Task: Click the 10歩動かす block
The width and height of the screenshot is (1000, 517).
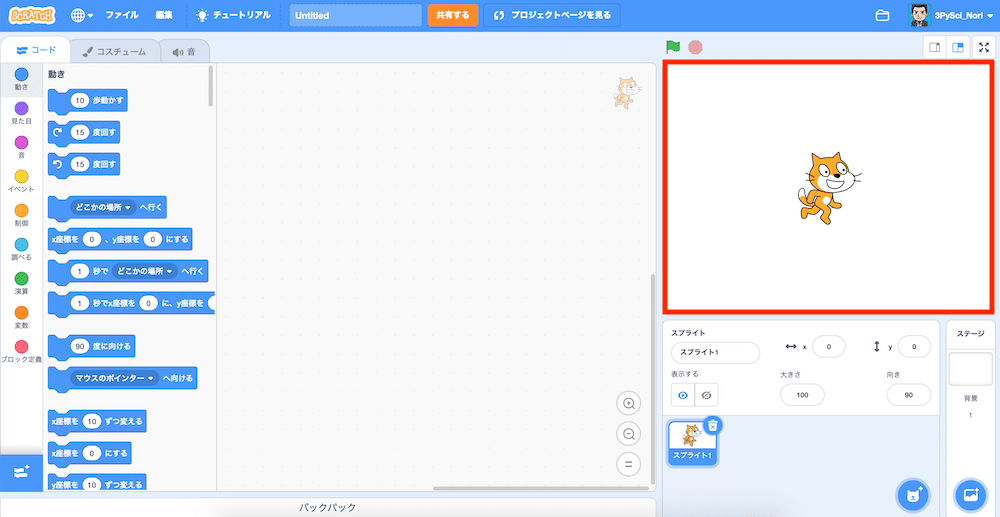Action: tap(87, 101)
